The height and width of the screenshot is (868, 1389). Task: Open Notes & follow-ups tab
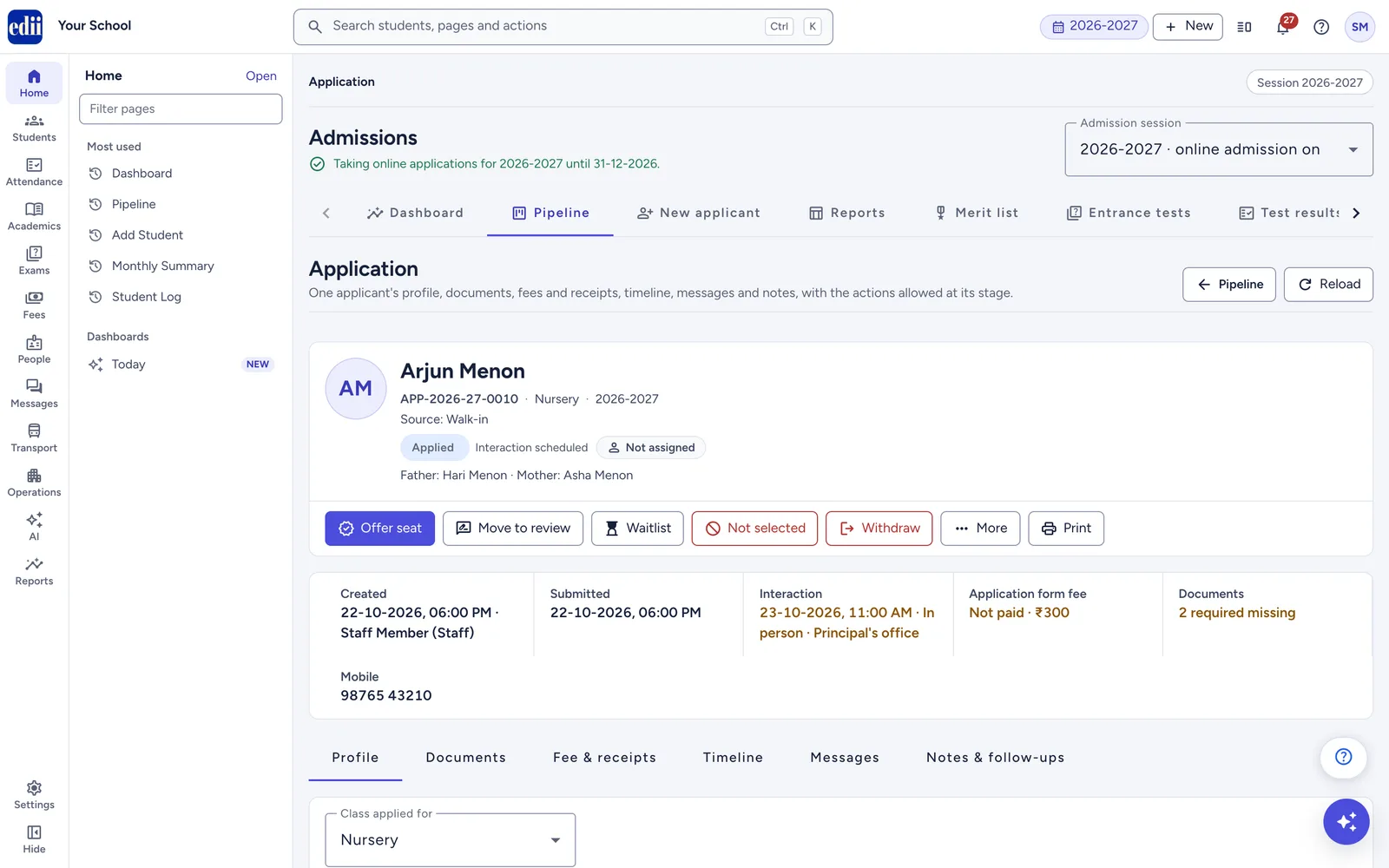click(x=995, y=758)
